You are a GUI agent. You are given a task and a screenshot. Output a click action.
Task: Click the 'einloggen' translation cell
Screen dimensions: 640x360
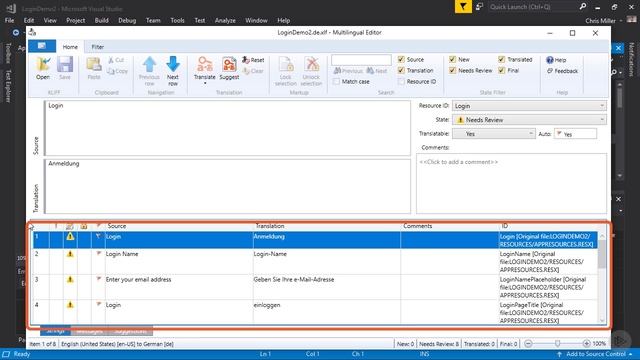pyautogui.click(x=327, y=312)
